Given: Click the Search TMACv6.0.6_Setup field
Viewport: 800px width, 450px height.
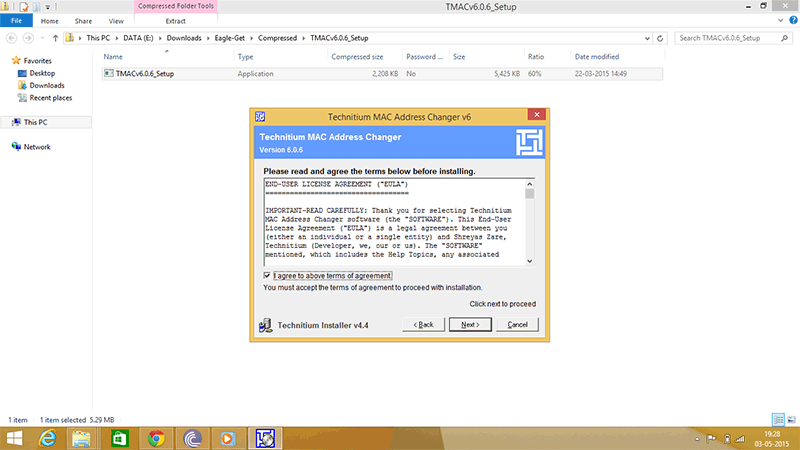Looking at the screenshot, I should click(x=730, y=38).
